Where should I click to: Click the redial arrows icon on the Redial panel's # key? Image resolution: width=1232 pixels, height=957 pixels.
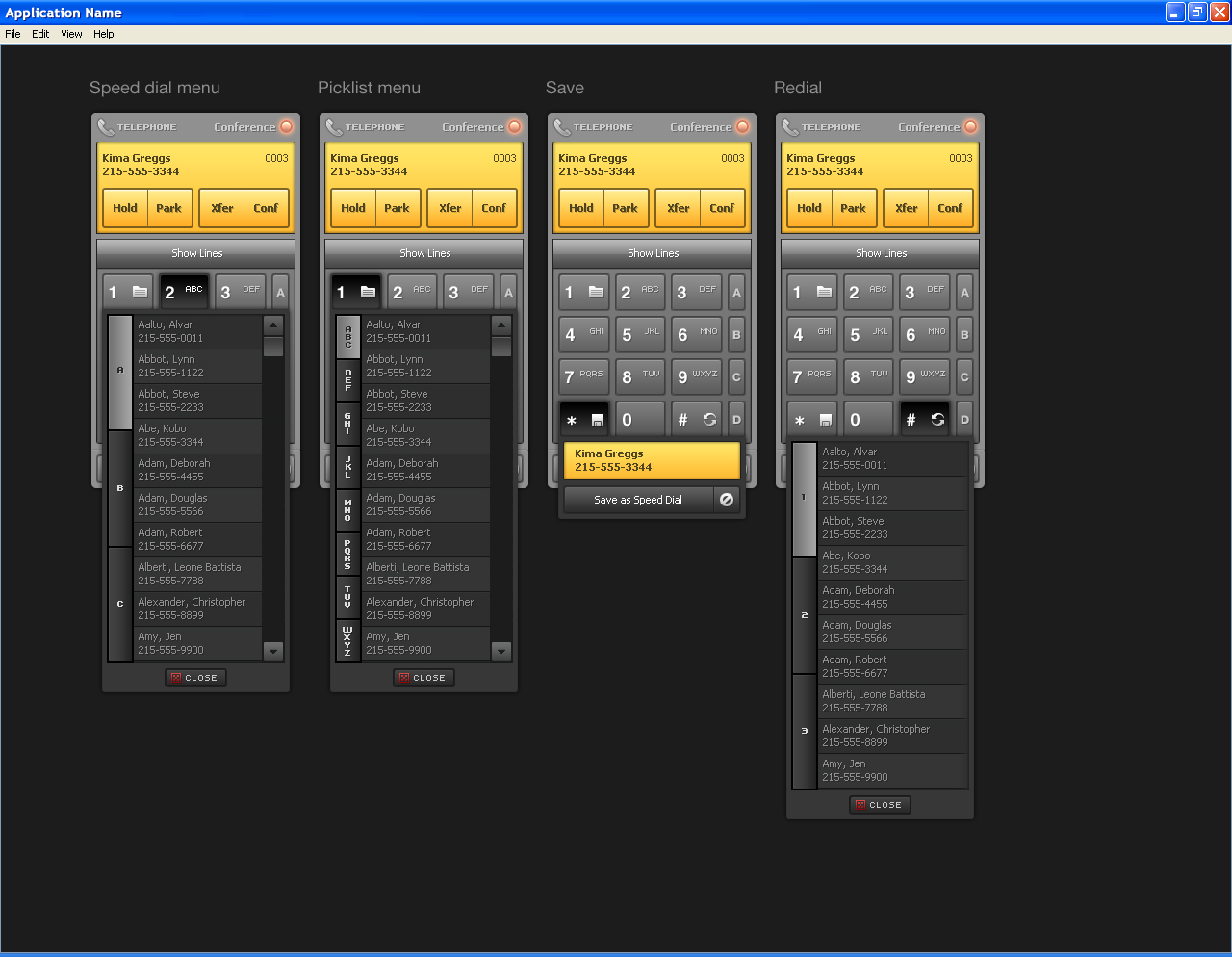937,420
